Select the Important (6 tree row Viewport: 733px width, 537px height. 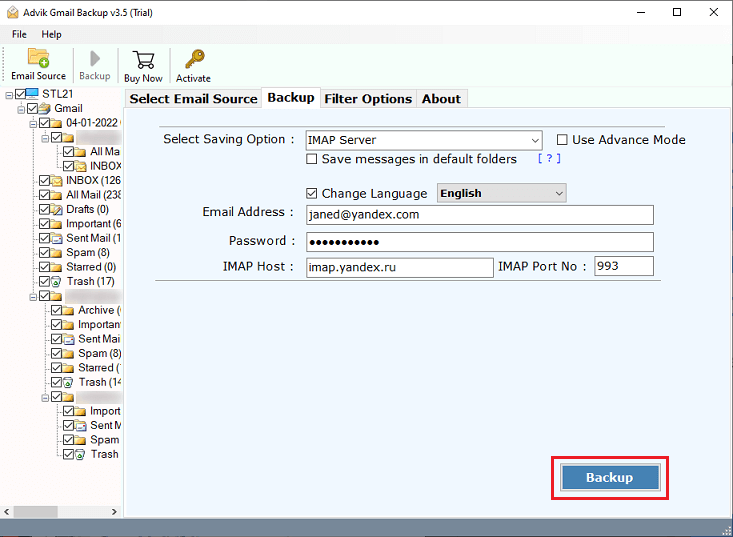click(93, 224)
